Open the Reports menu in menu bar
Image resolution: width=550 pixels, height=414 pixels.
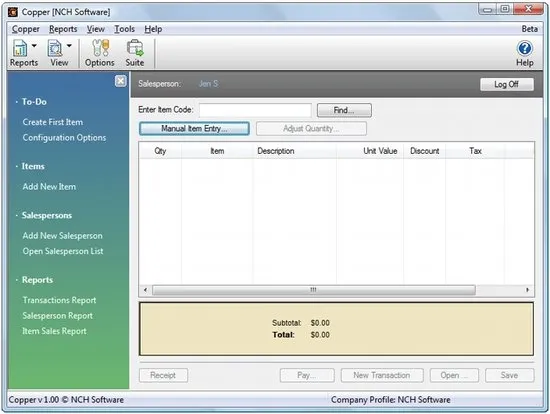coord(63,29)
